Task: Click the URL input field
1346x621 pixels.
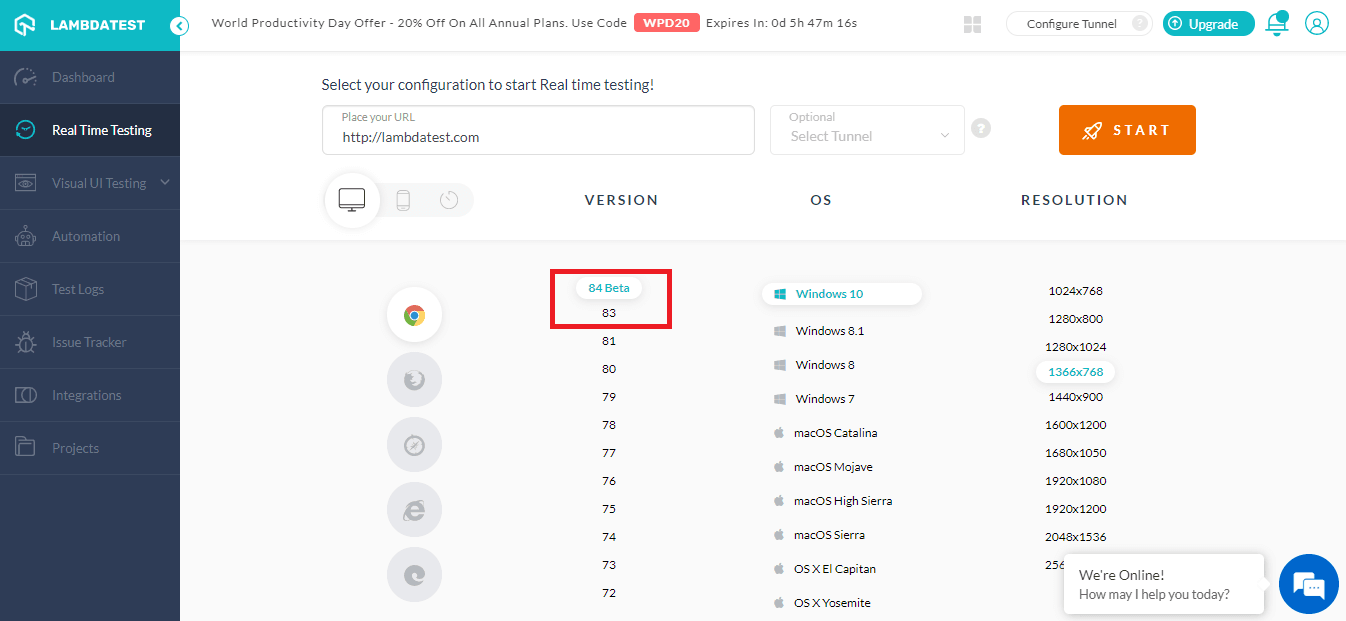Action: (x=538, y=135)
